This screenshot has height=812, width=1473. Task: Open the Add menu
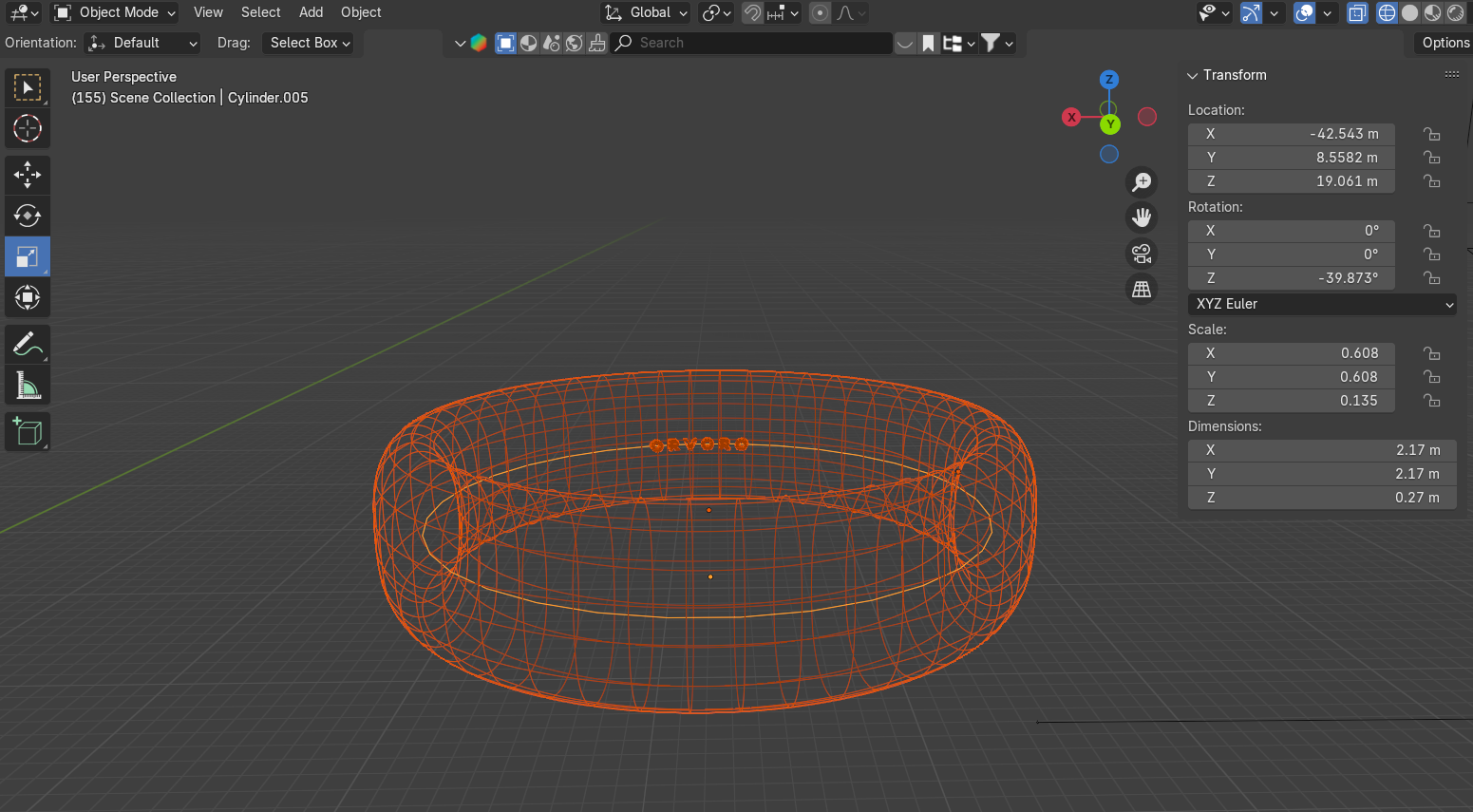tap(311, 12)
